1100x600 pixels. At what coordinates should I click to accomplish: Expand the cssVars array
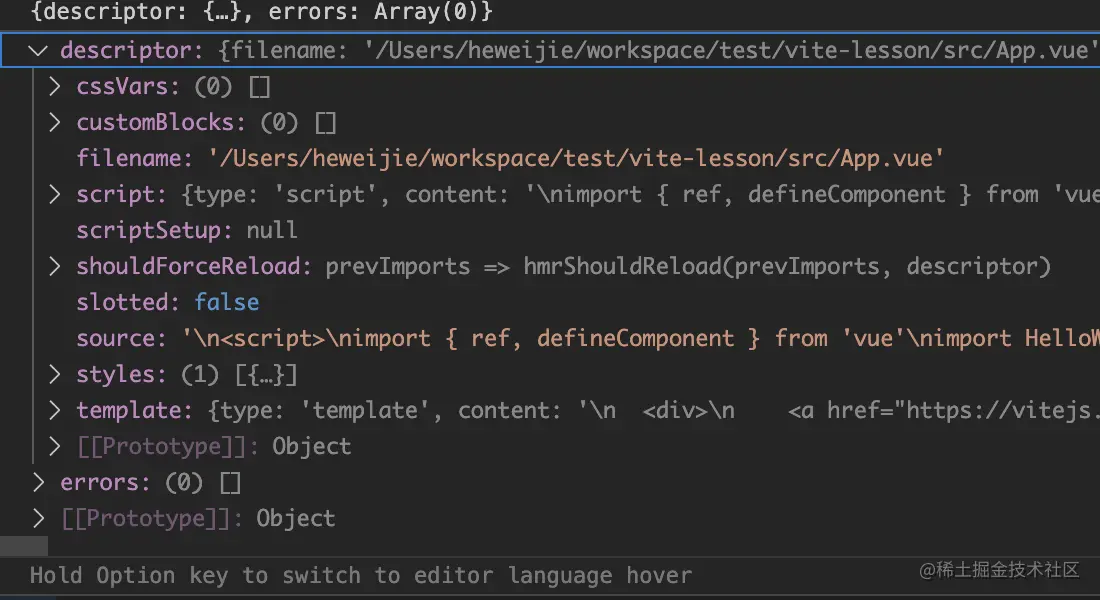pyautogui.click(x=55, y=86)
